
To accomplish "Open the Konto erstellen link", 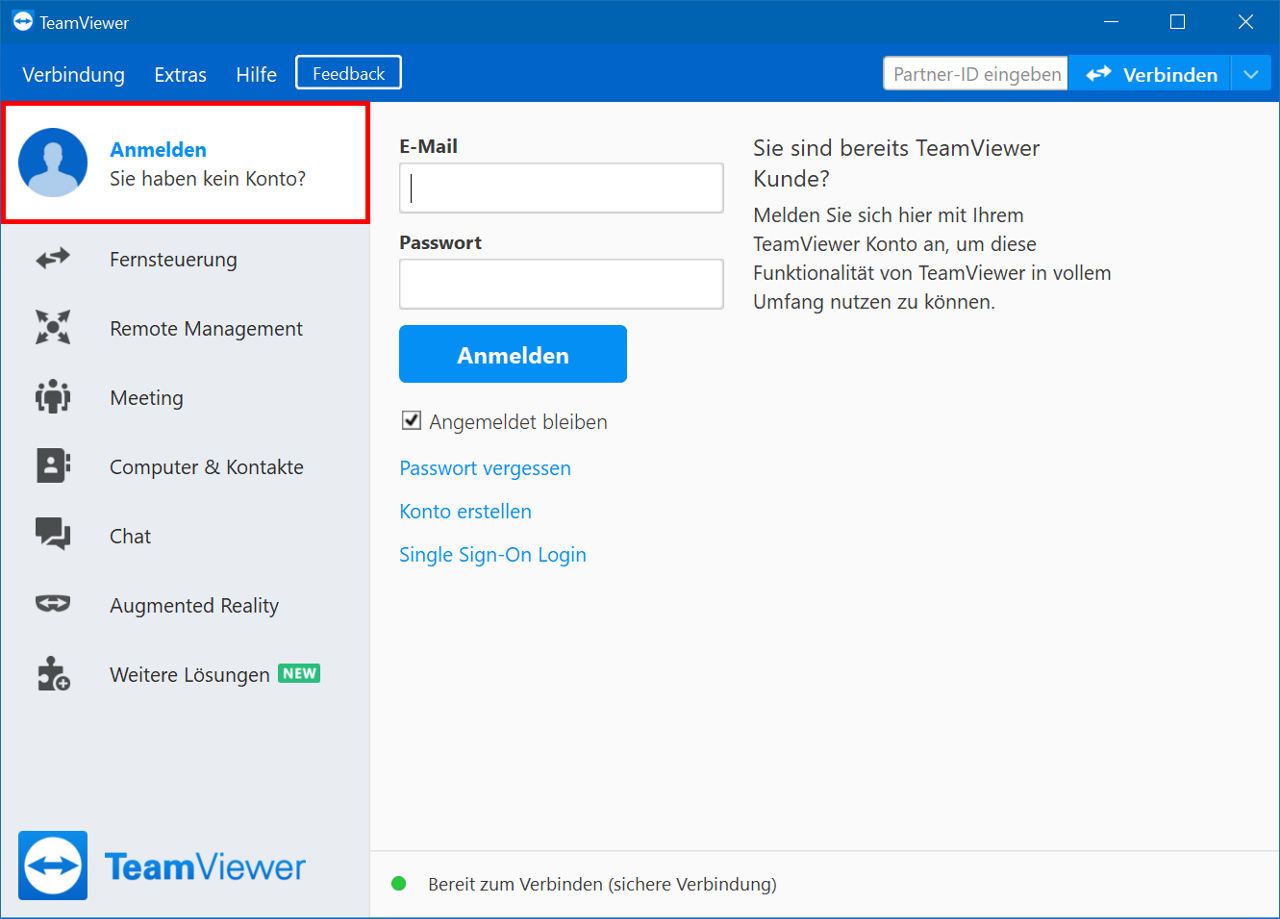I will point(465,511).
